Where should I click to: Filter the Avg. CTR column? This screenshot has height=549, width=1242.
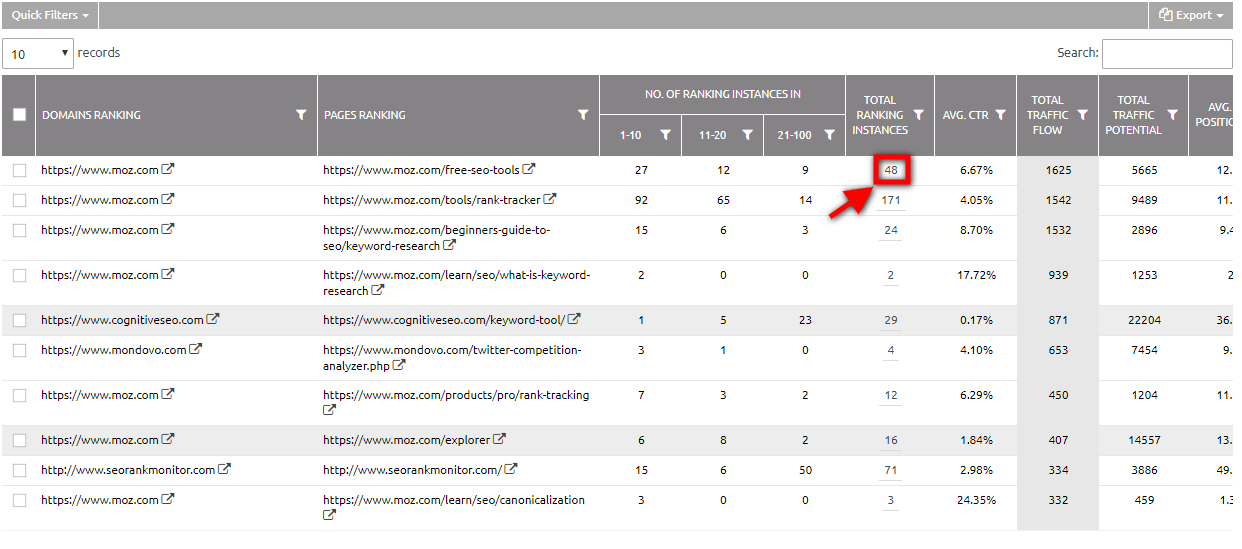tap(1000, 115)
